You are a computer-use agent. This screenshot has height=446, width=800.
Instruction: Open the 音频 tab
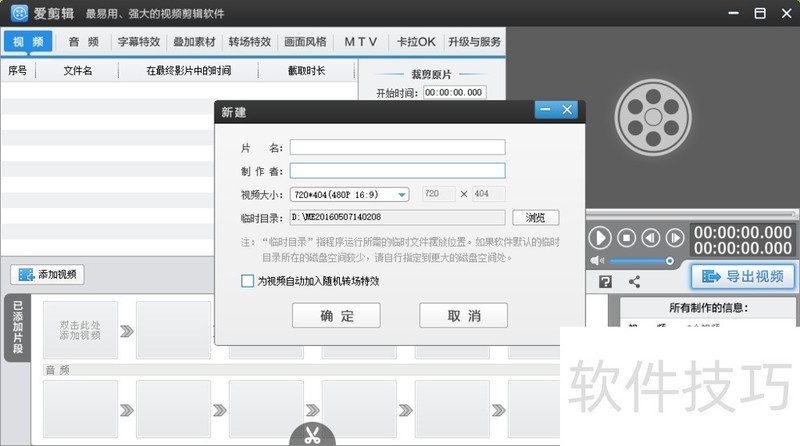[84, 42]
